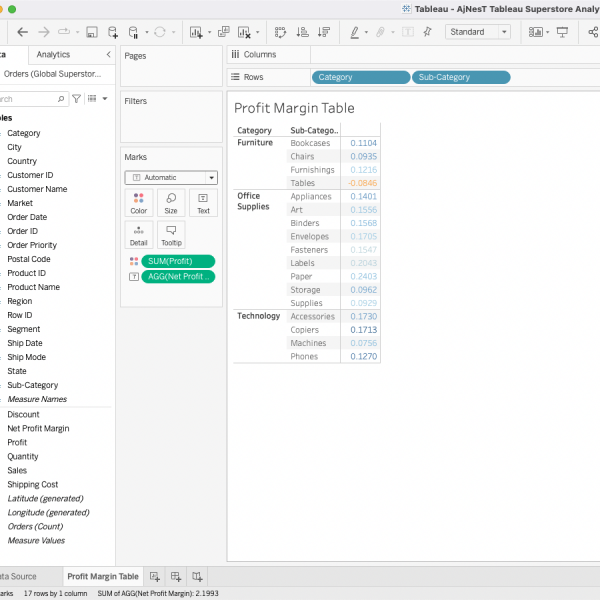
Task: Collapse the data pane with arrow
Action: 108,55
